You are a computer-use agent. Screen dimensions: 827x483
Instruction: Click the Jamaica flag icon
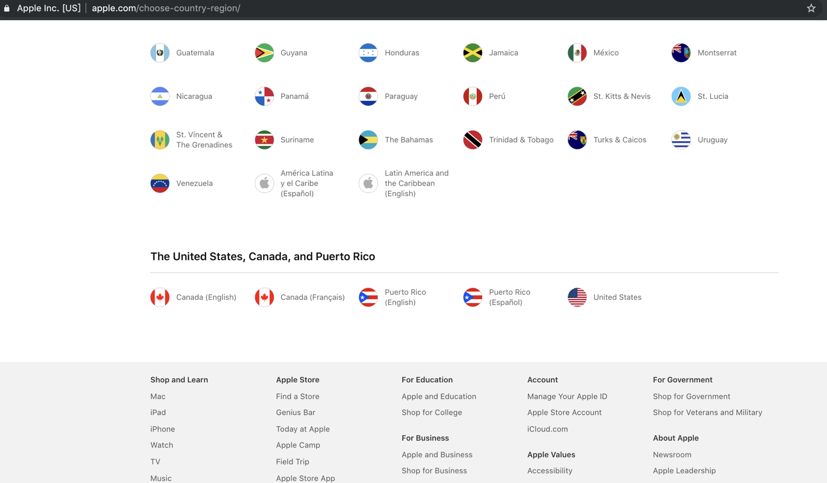click(473, 53)
